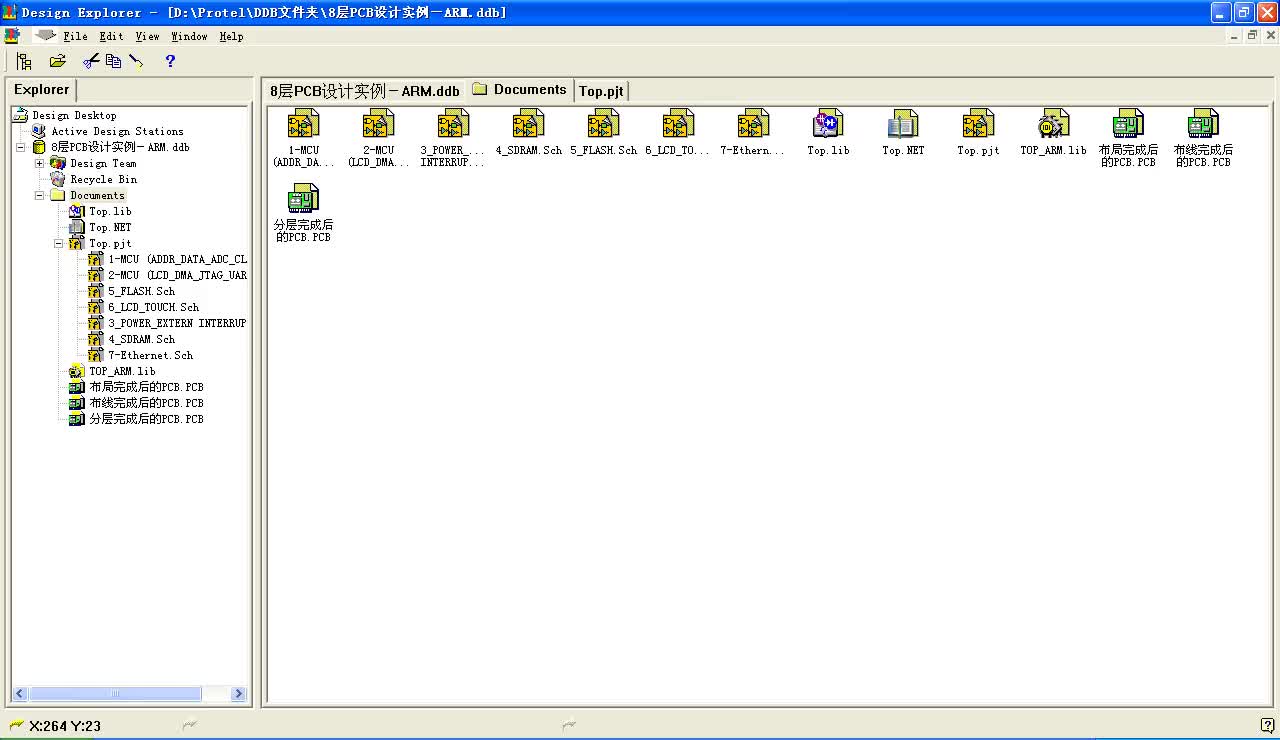Minimize the inner document window
The image size is (1280, 740).
tap(1235, 35)
